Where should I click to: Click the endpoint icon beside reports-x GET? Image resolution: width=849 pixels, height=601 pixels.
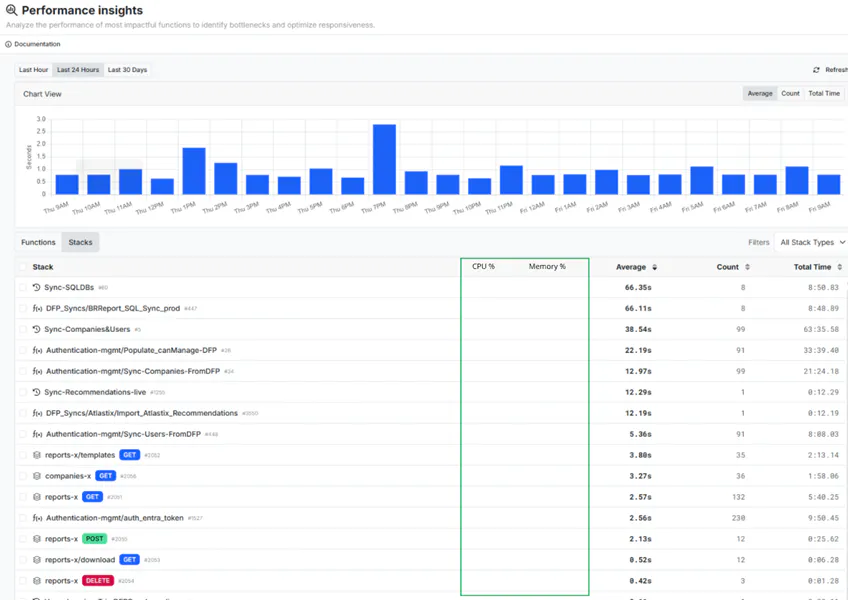37,497
